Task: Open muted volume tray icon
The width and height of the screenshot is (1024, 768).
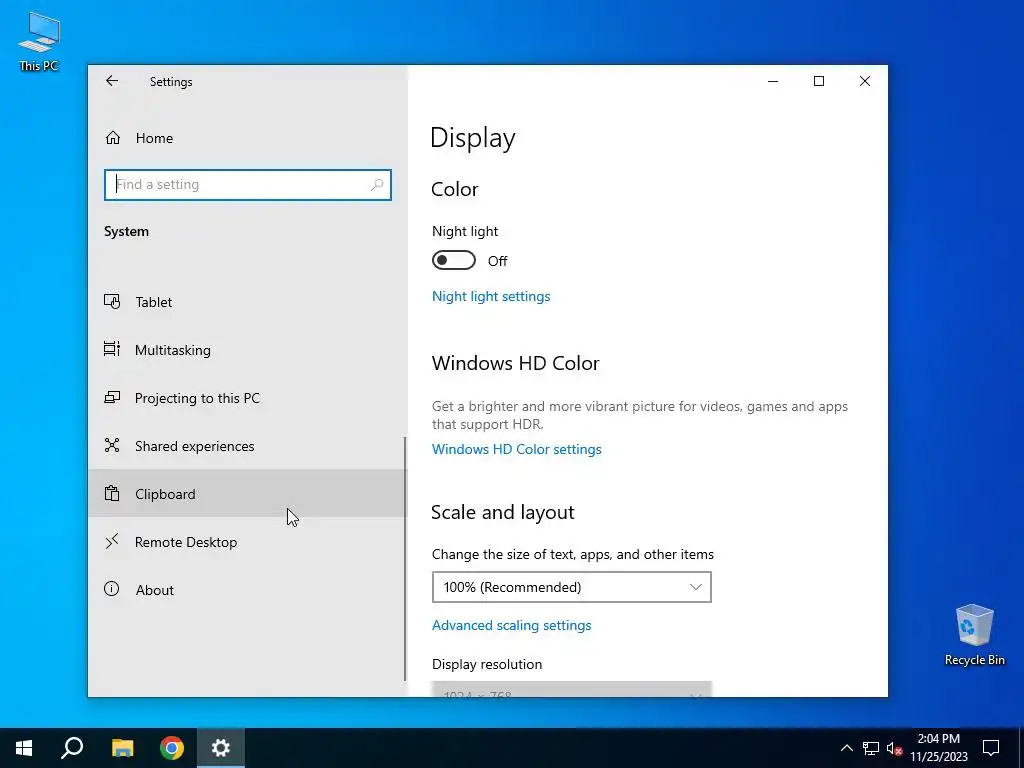Action: (895, 748)
